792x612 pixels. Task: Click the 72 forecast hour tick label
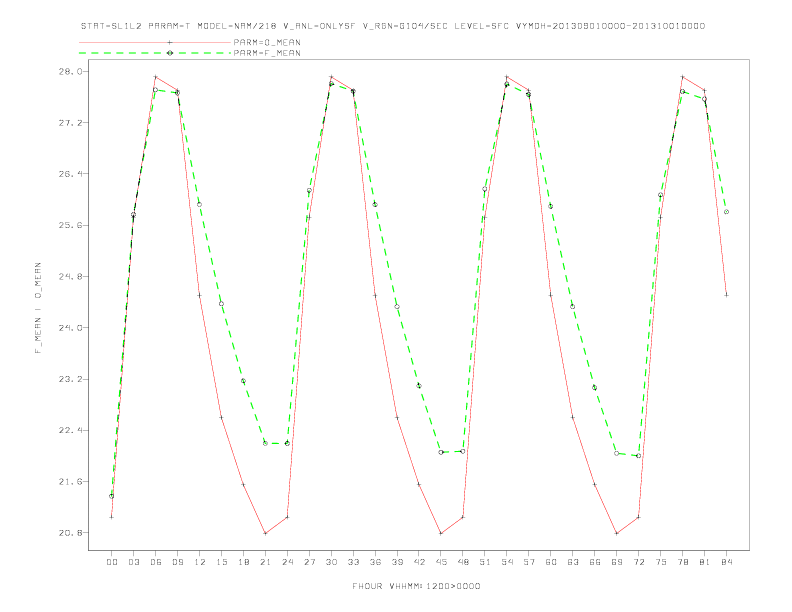click(x=639, y=562)
